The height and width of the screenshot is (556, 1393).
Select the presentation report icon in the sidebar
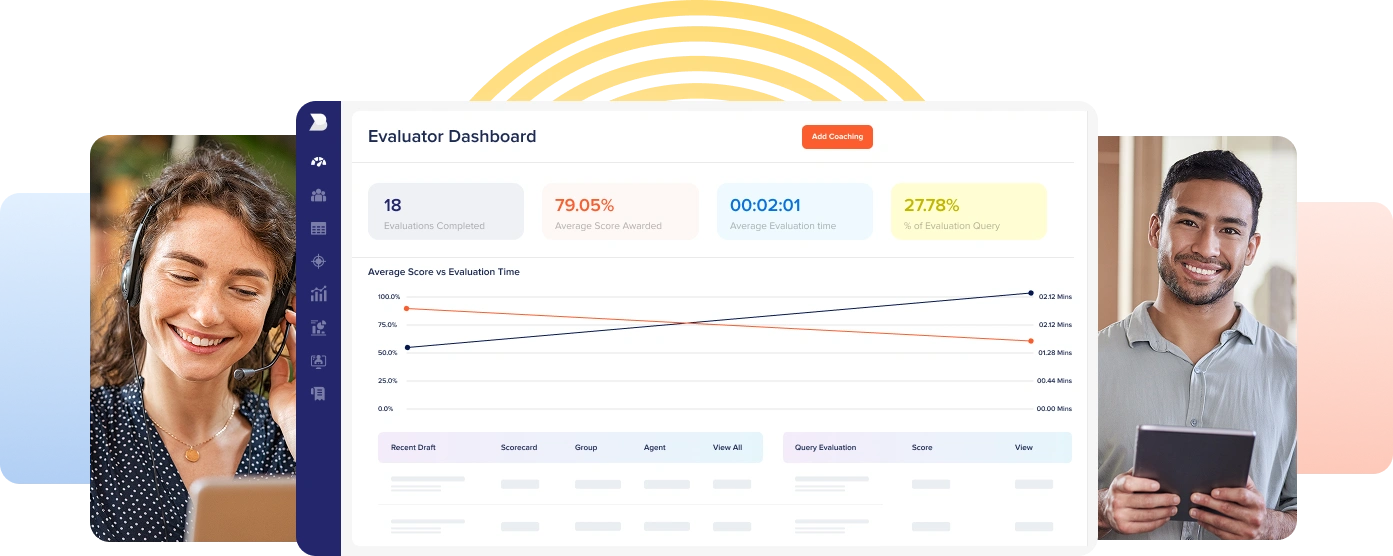(x=318, y=327)
